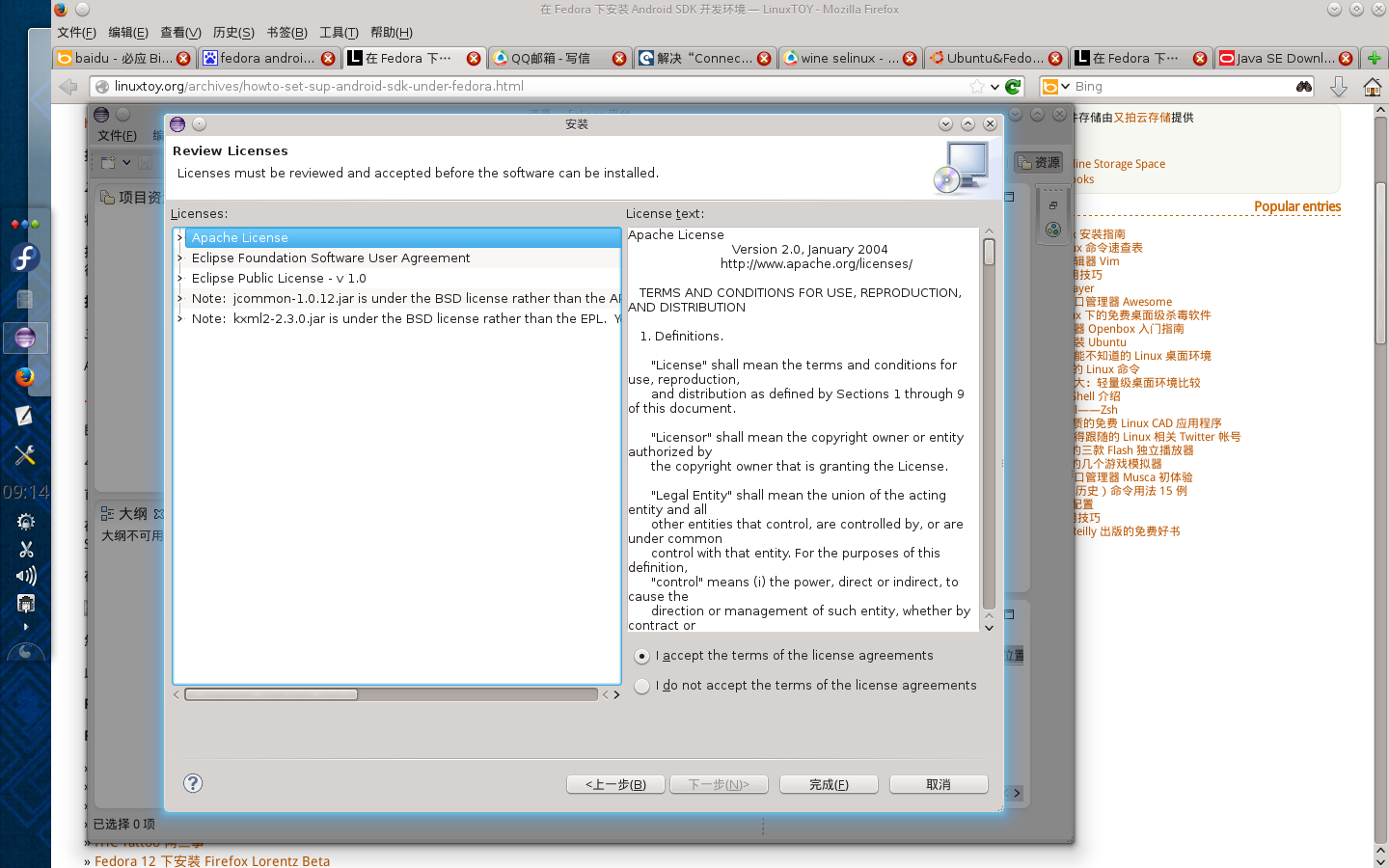Expand Eclipse Foundation Software User Agreement
Viewport: 1389px width, 868px height.
(179, 258)
